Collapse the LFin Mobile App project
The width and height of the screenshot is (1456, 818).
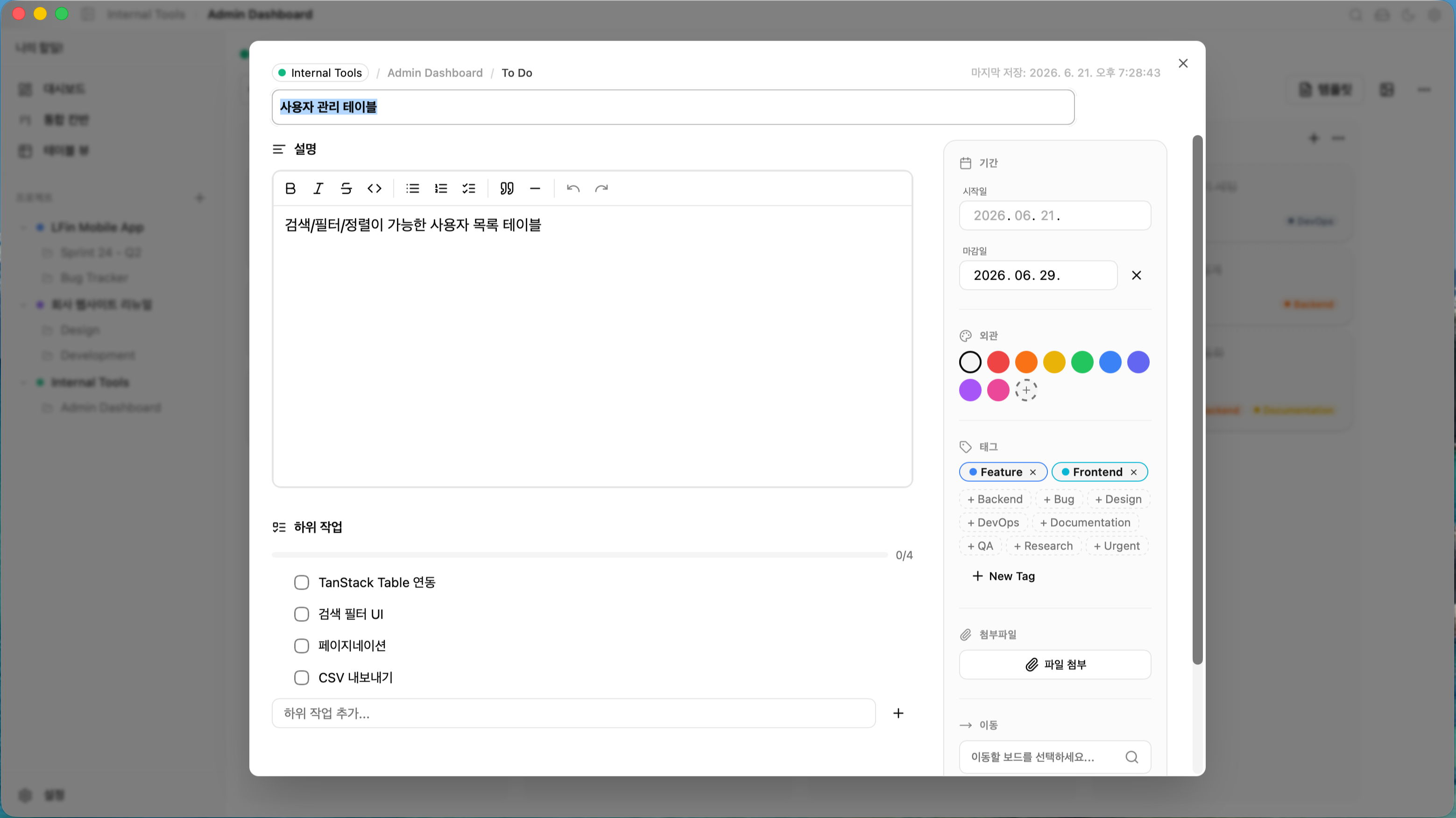point(23,227)
